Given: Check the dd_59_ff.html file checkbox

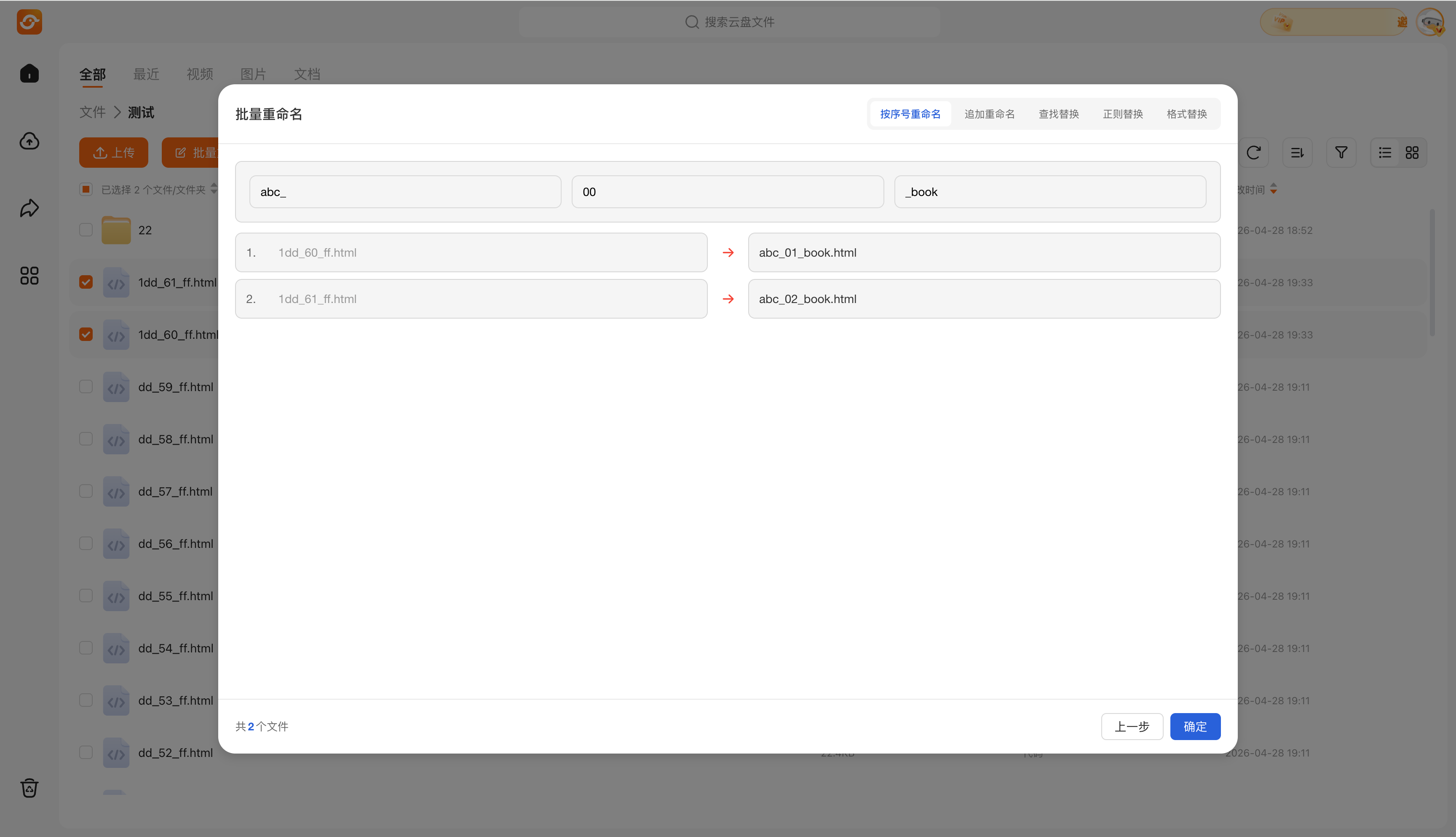Looking at the screenshot, I should tap(86, 386).
